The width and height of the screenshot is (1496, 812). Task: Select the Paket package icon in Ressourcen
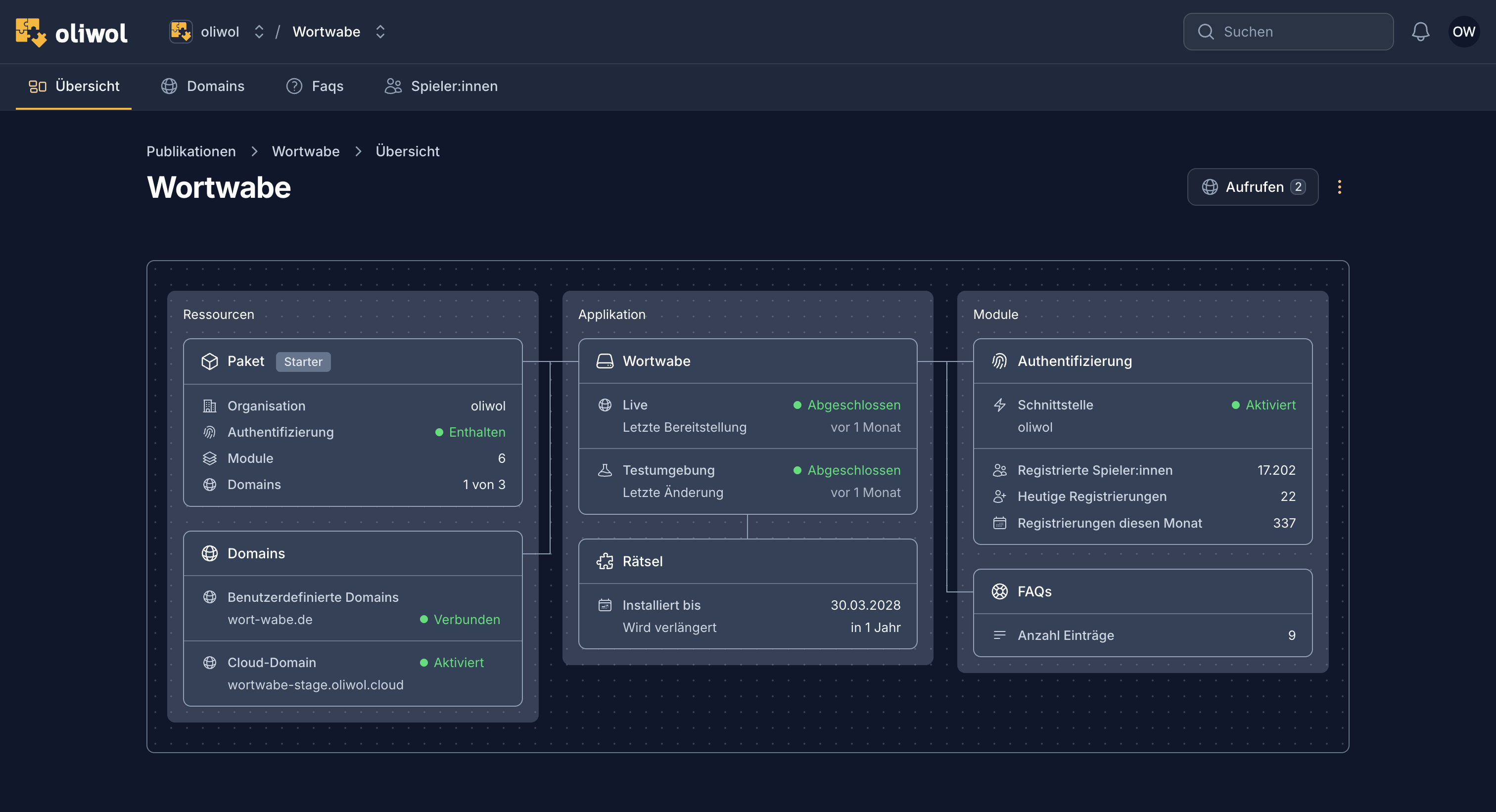point(209,361)
